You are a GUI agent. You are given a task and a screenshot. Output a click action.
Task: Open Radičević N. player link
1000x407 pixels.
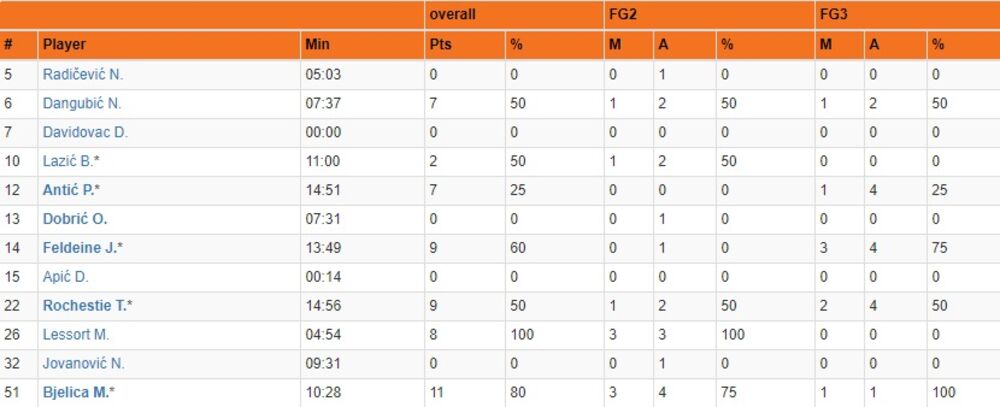83,74
